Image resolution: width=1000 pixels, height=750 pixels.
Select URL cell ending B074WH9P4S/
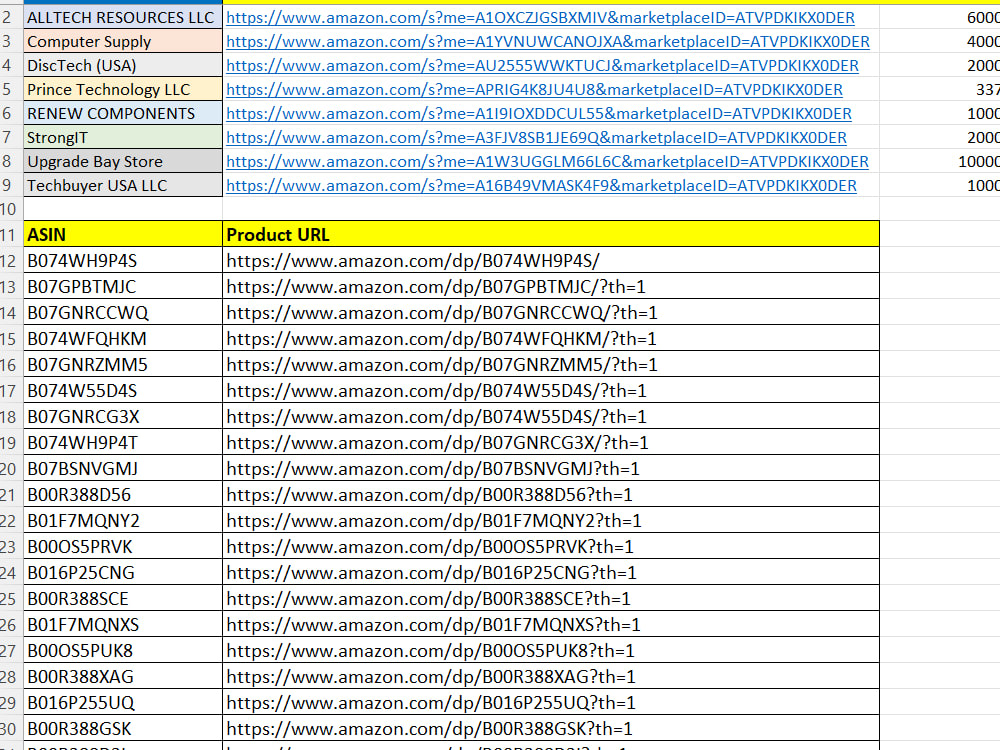[x=551, y=261]
